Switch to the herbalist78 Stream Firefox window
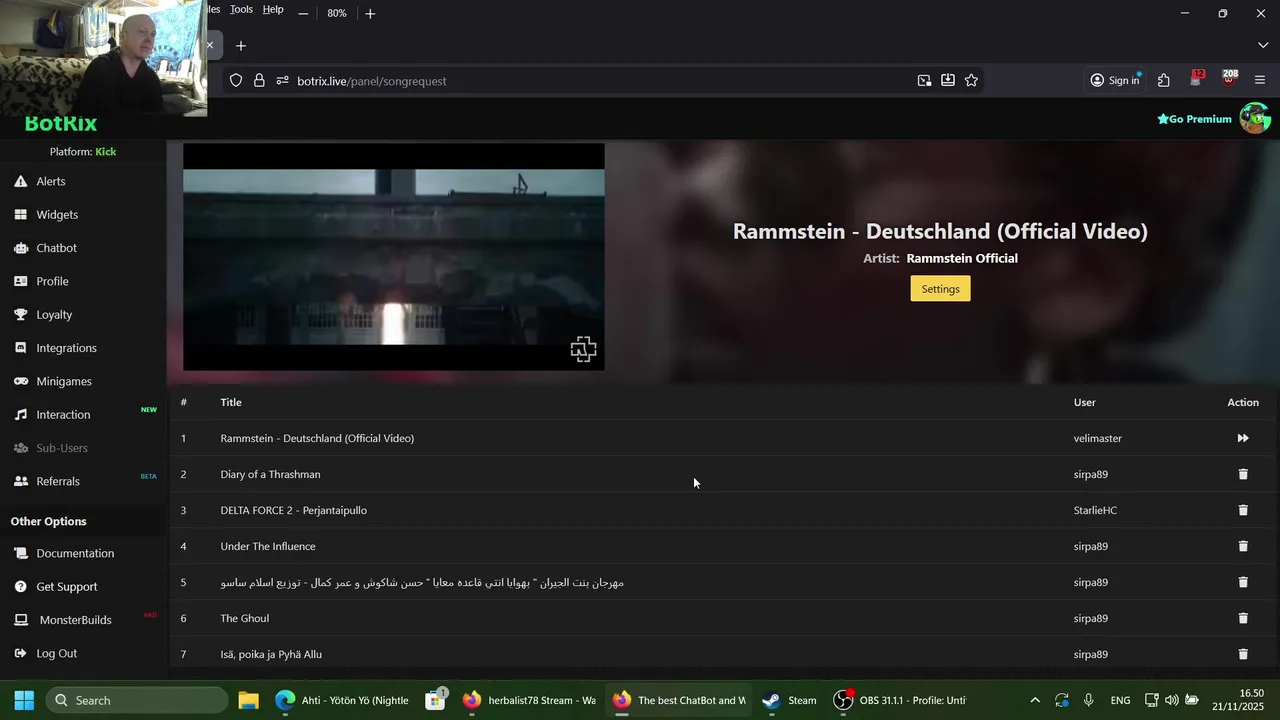This screenshot has height=720, width=1280. click(x=529, y=700)
